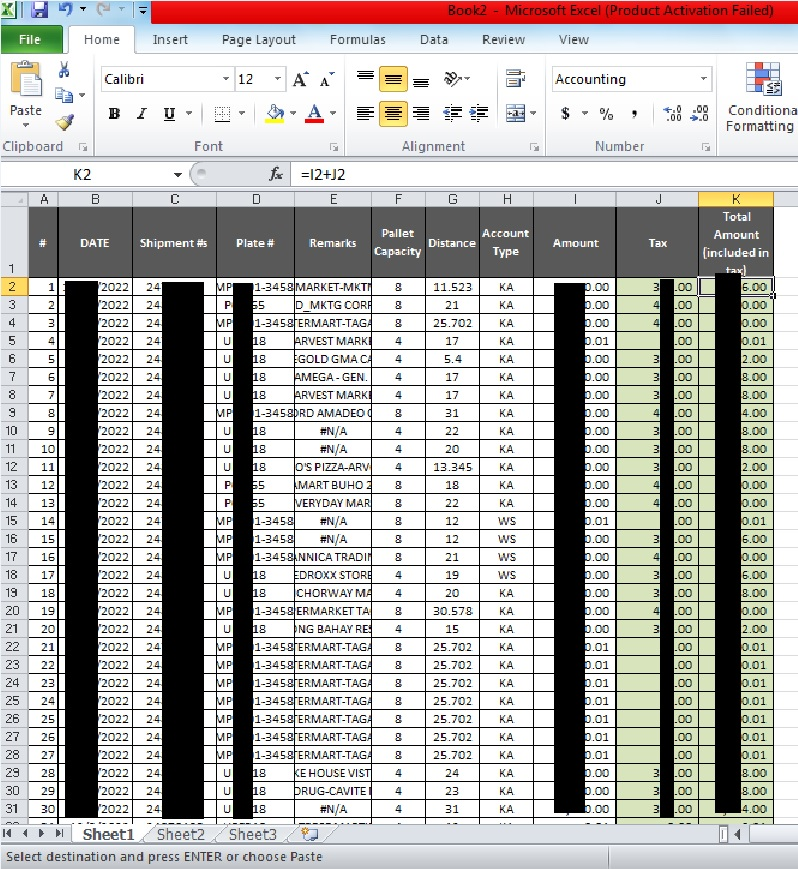The height and width of the screenshot is (869, 798).
Task: Open the File tab
Action: [x=30, y=39]
